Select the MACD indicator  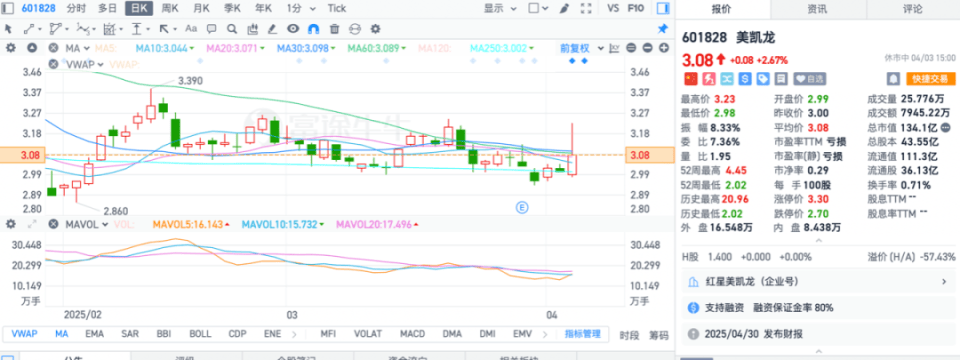tap(413, 334)
